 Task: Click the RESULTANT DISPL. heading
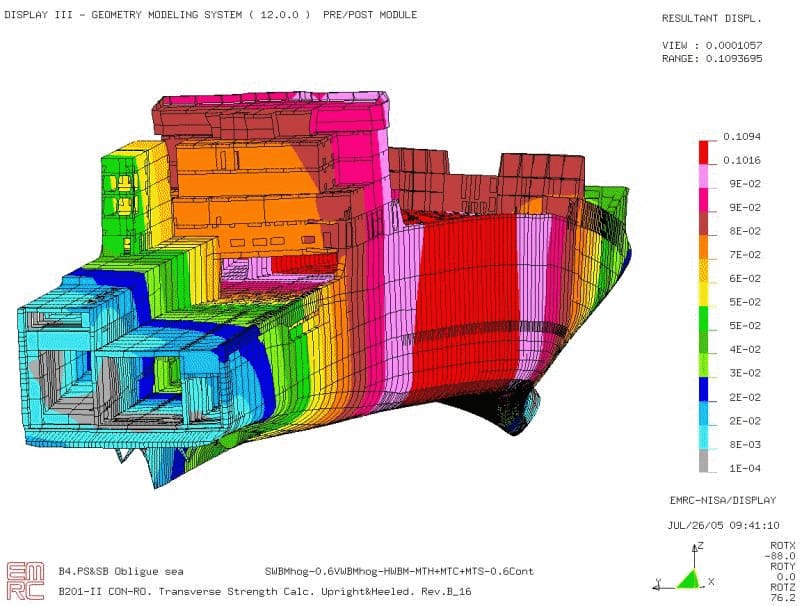pyautogui.click(x=712, y=18)
